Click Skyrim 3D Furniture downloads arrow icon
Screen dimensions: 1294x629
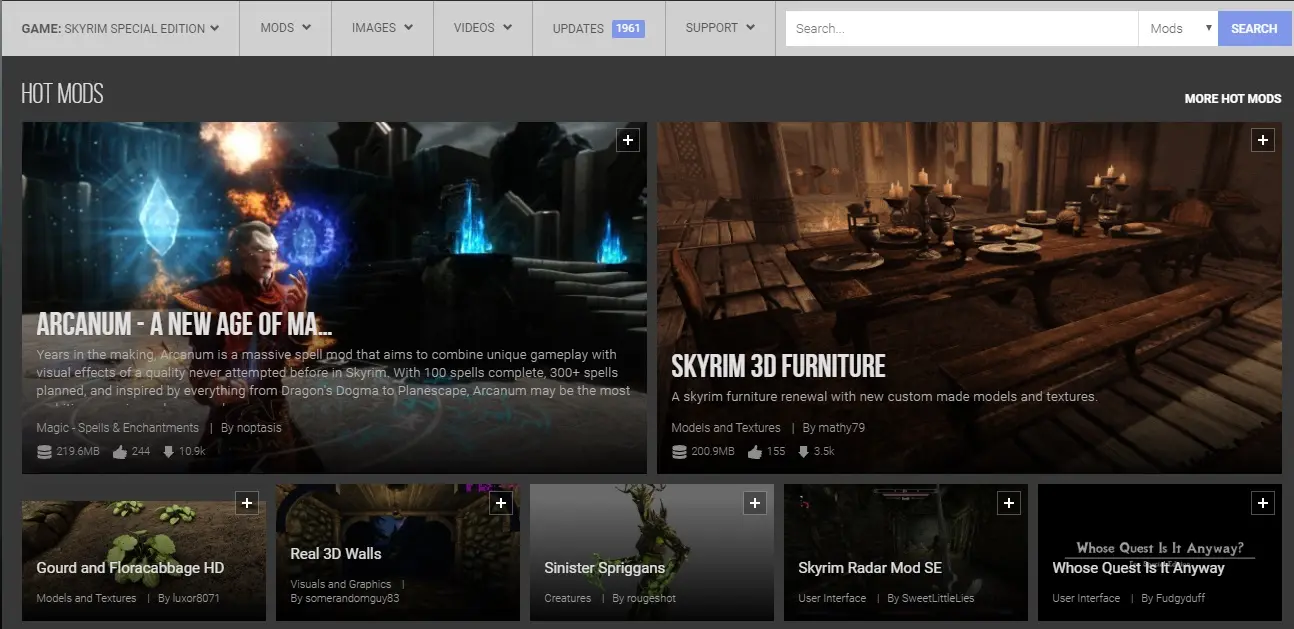pyautogui.click(x=803, y=452)
